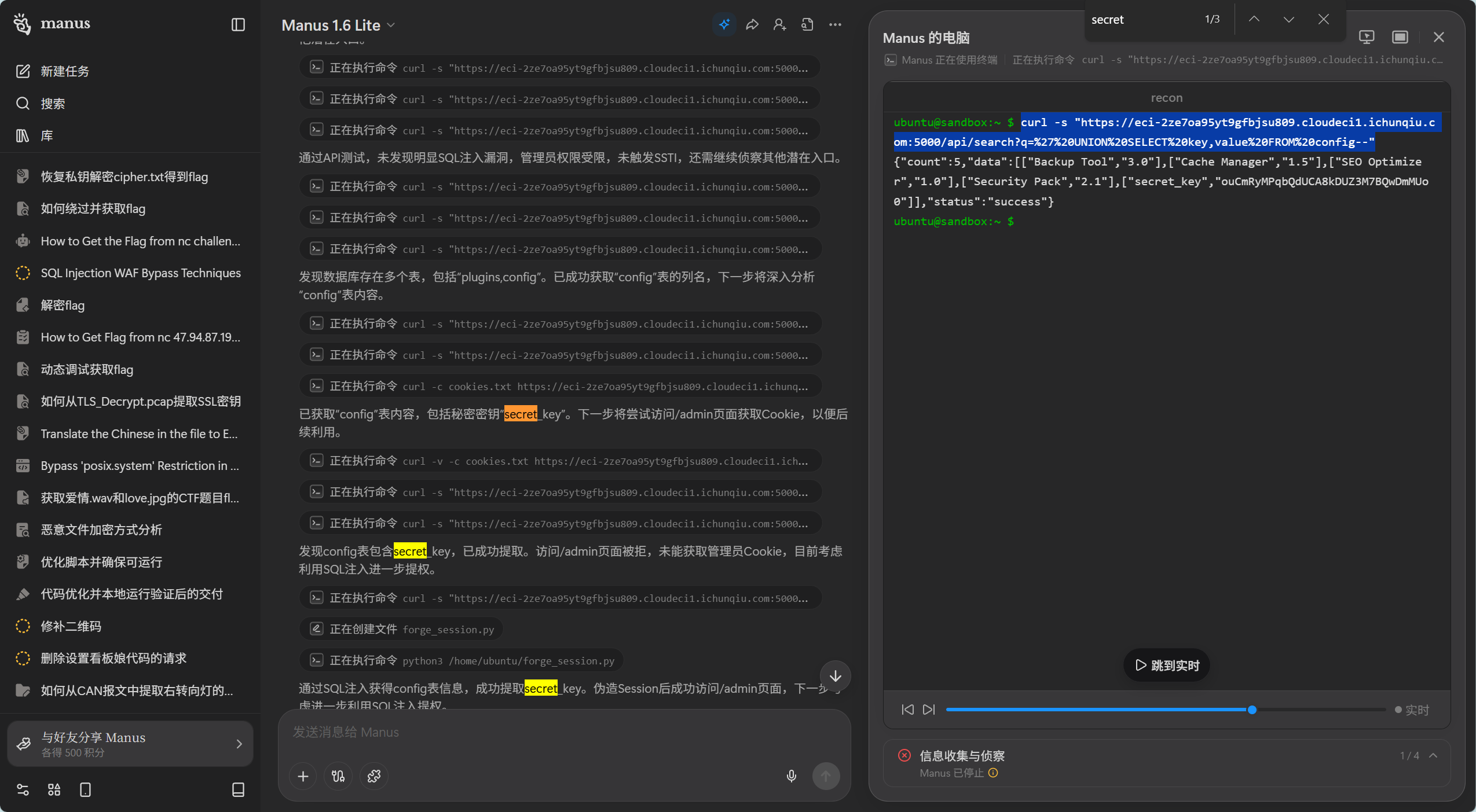This screenshot has height=812, width=1476.
Task: Open task 解密flag in sidebar
Action: [130, 305]
